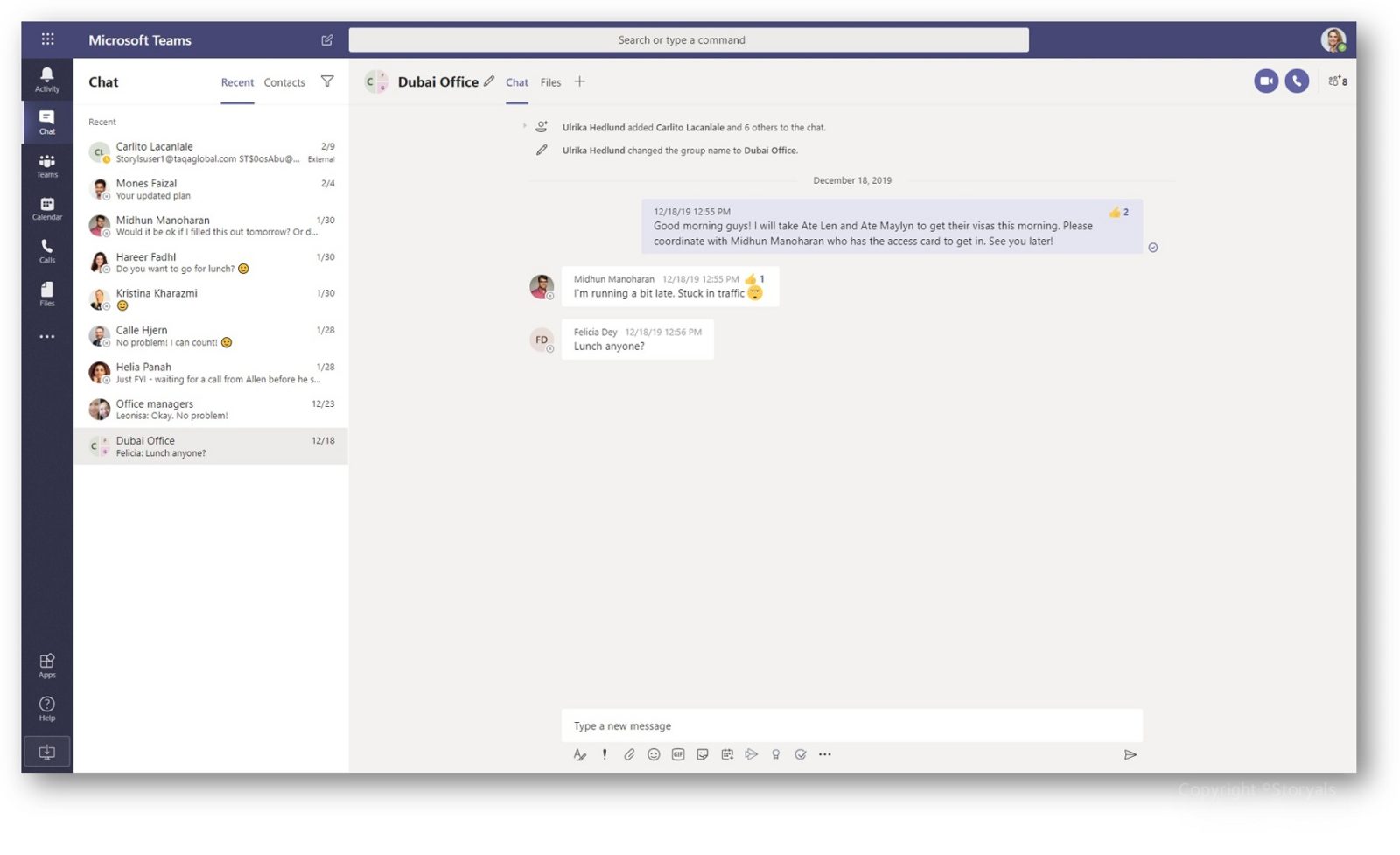Open compose format options for rich text
The image size is (1400, 855).
(x=579, y=753)
